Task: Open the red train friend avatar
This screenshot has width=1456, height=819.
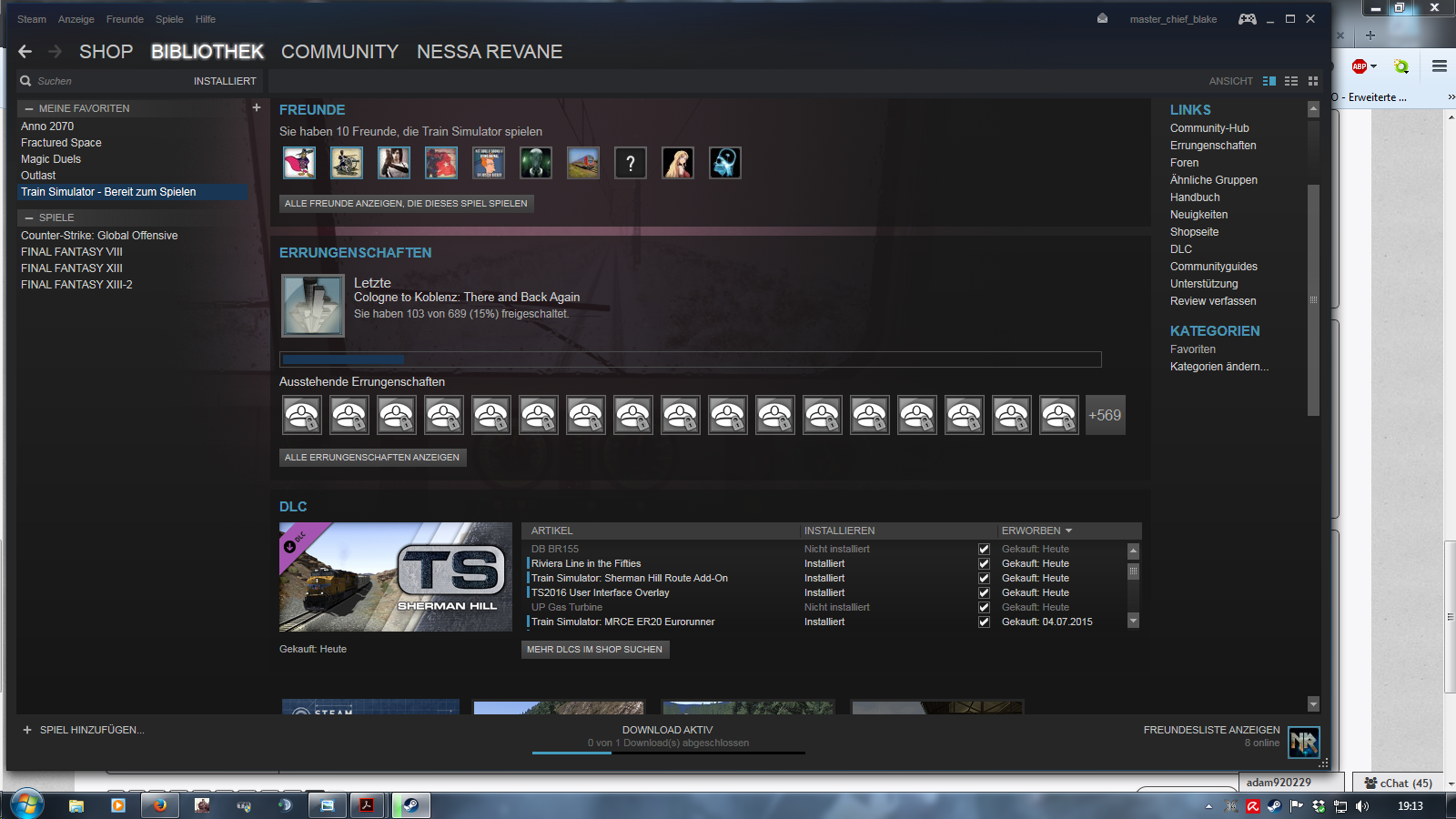Action: (x=583, y=163)
